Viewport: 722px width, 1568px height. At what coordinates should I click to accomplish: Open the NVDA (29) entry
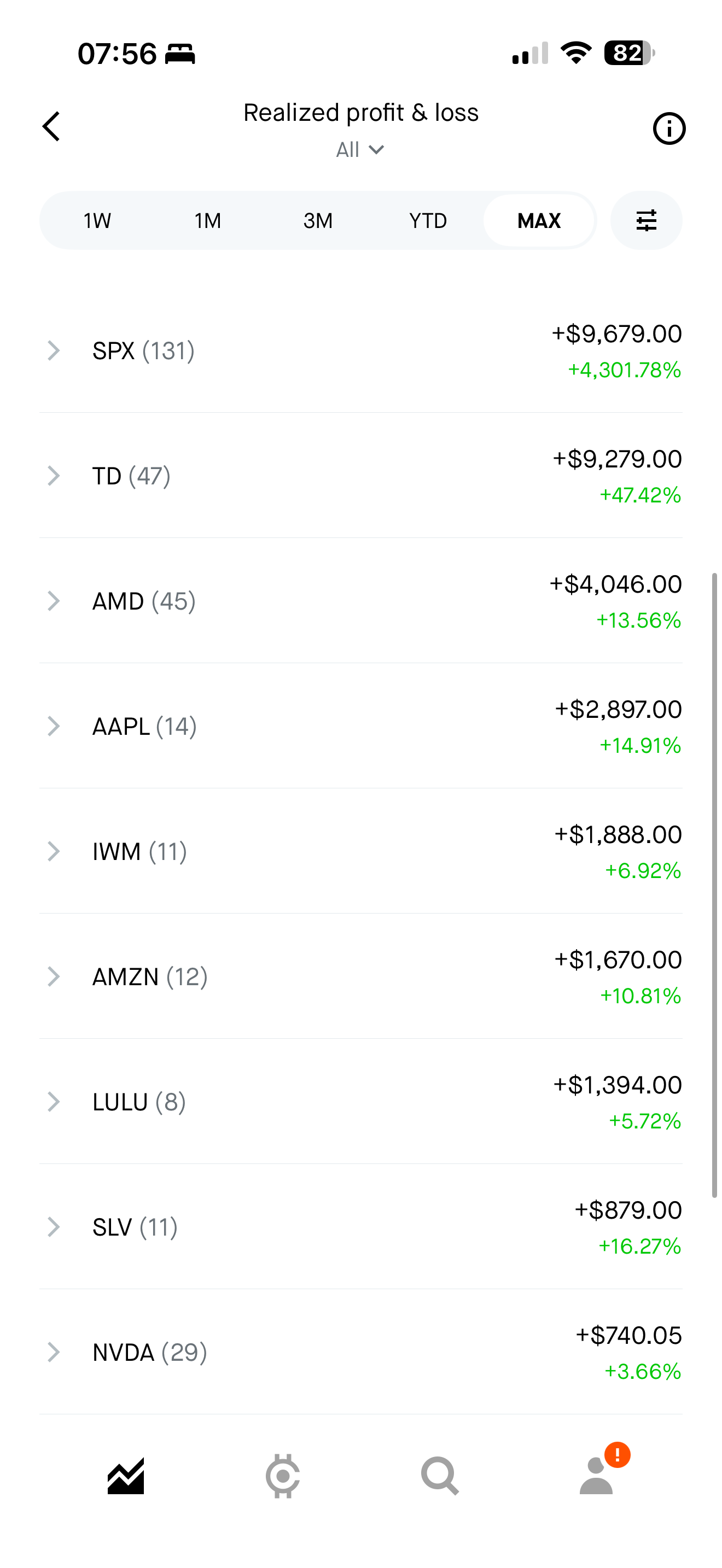click(x=149, y=1353)
